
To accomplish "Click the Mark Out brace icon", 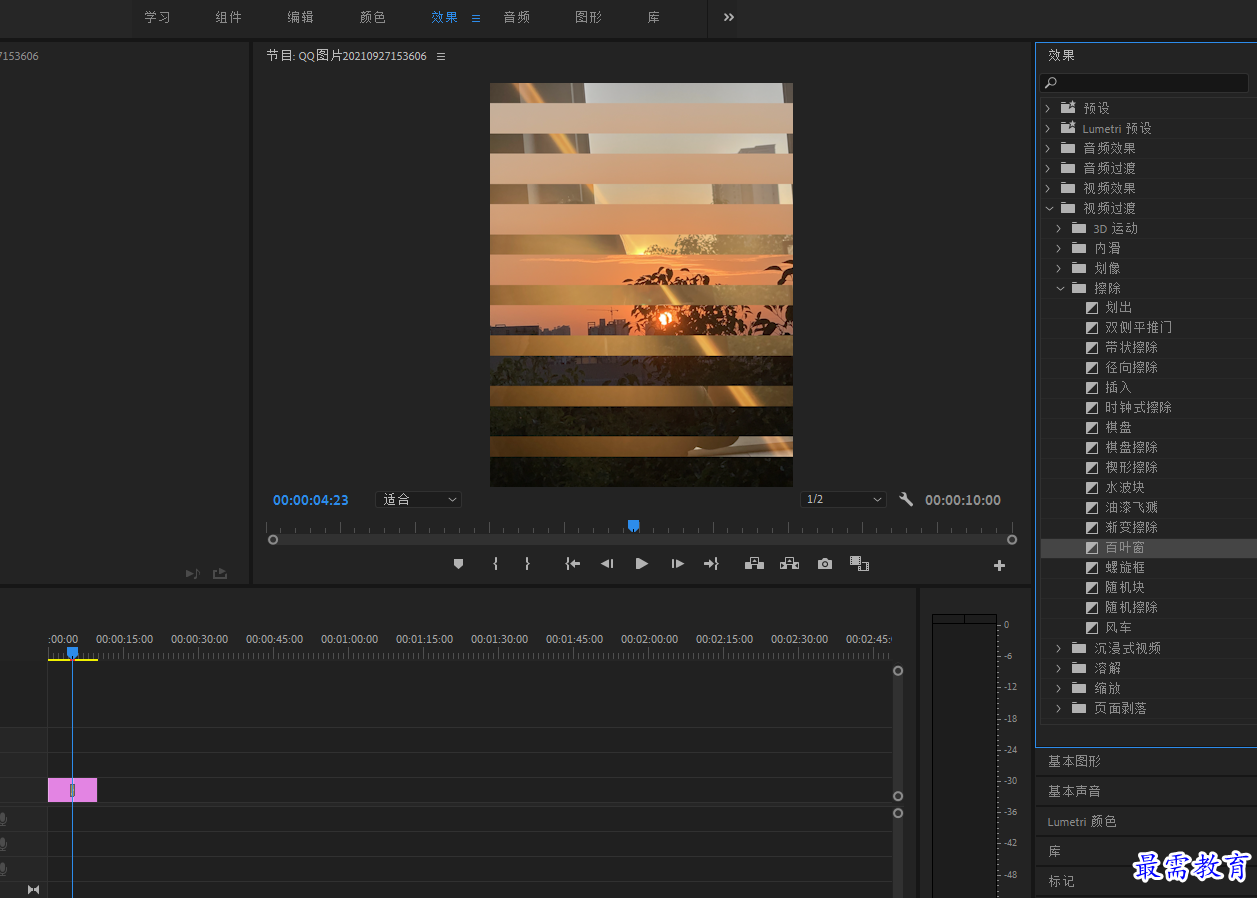I will tap(527, 564).
